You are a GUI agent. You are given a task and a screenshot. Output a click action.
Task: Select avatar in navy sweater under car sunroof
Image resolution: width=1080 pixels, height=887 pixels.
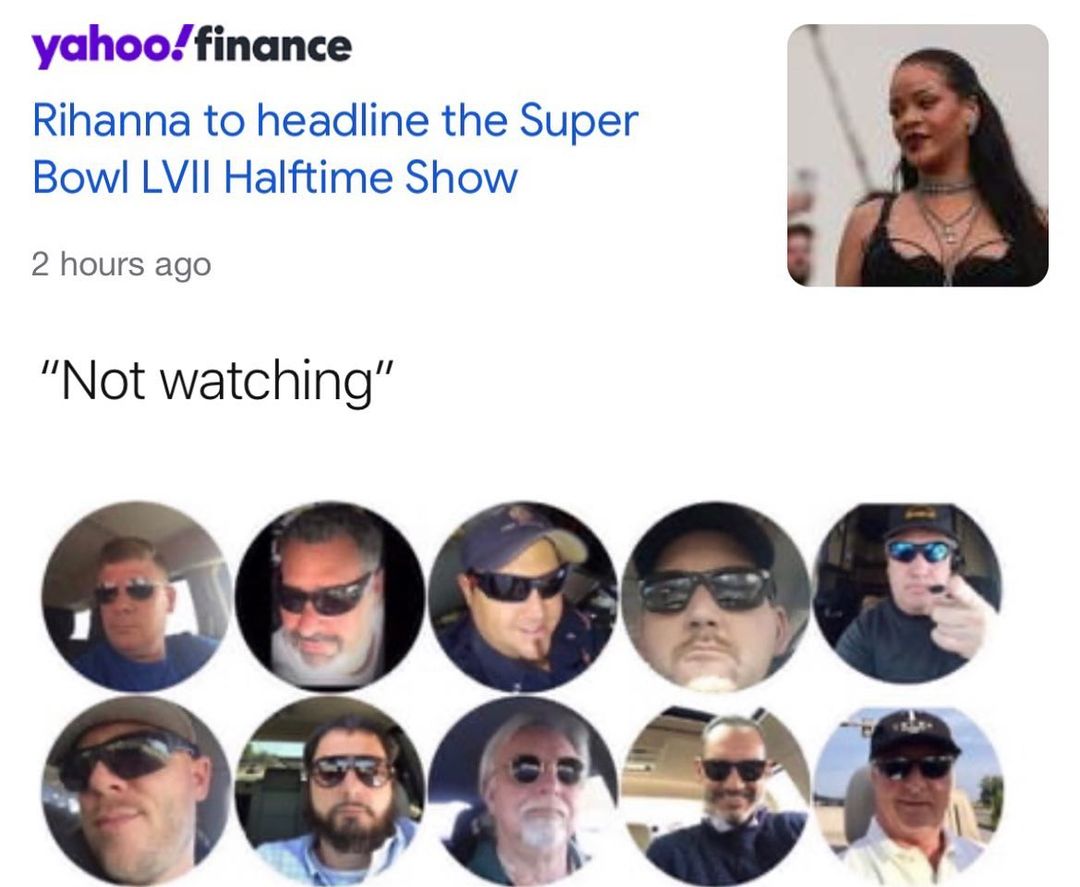pos(716,792)
